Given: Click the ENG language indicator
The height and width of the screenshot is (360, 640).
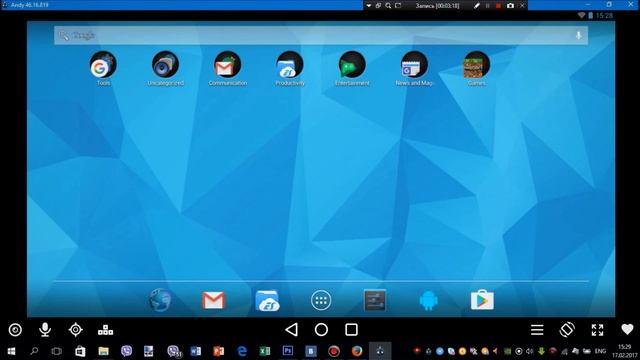Looking at the screenshot, I should click(600, 351).
